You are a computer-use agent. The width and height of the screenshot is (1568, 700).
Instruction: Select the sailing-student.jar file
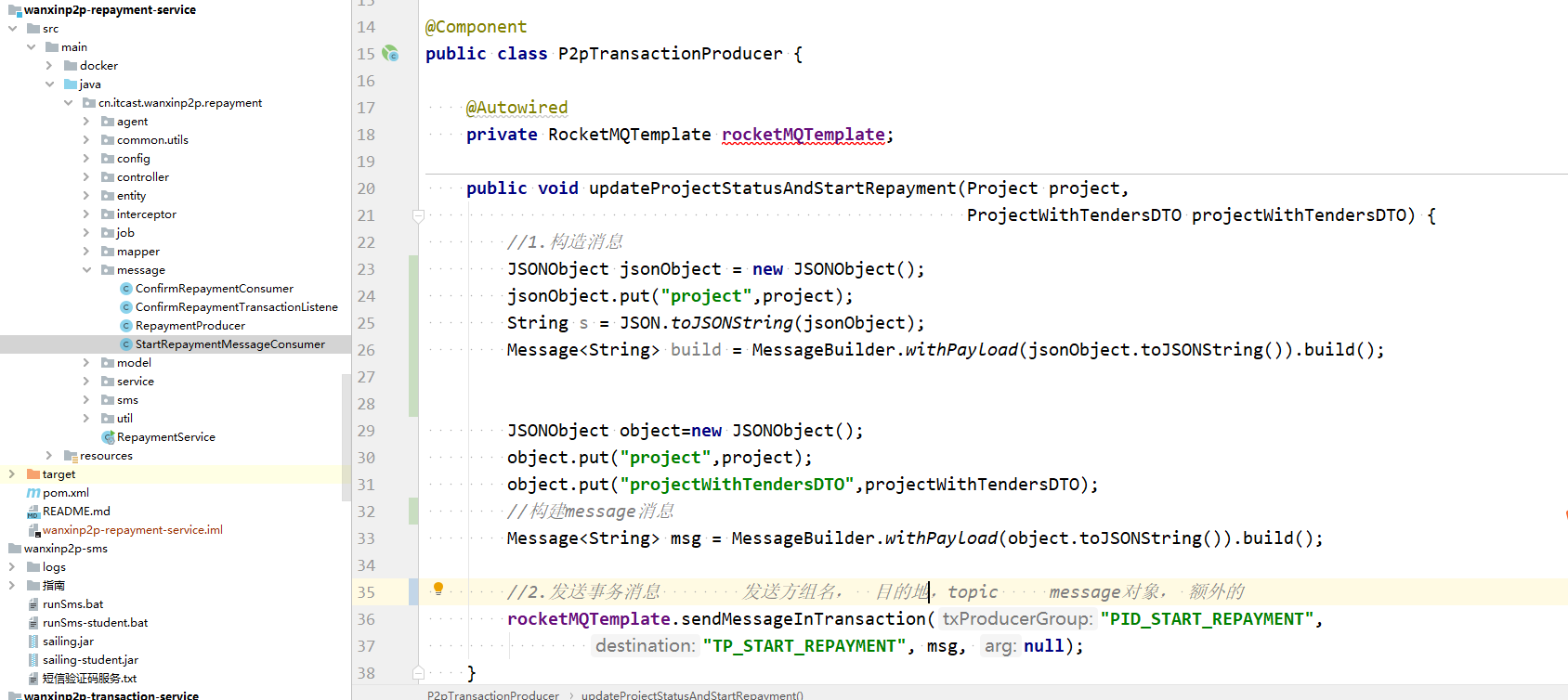pos(90,660)
